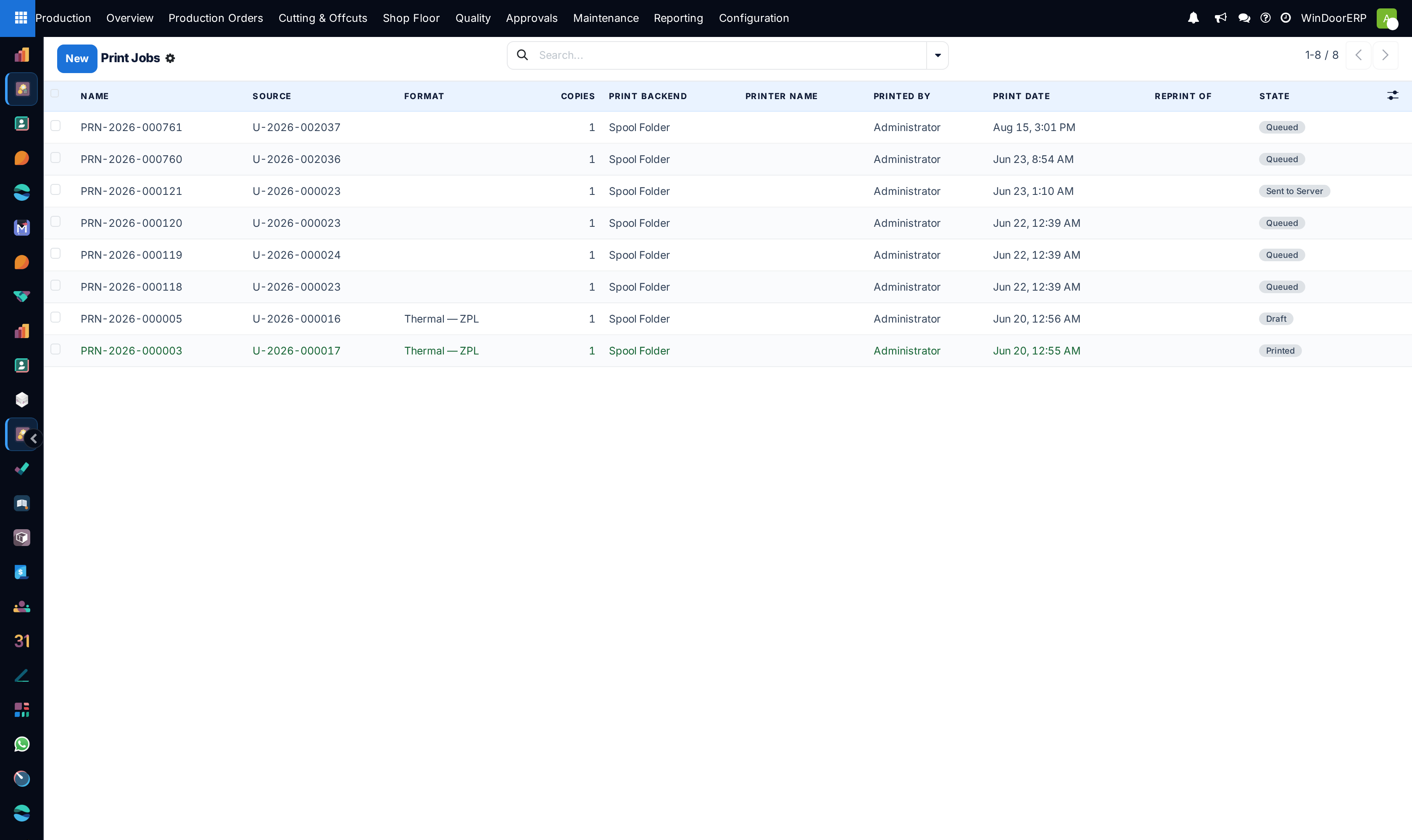This screenshot has width=1412, height=840.
Task: Check the row PRN-2026-000121
Action: pyautogui.click(x=55, y=189)
